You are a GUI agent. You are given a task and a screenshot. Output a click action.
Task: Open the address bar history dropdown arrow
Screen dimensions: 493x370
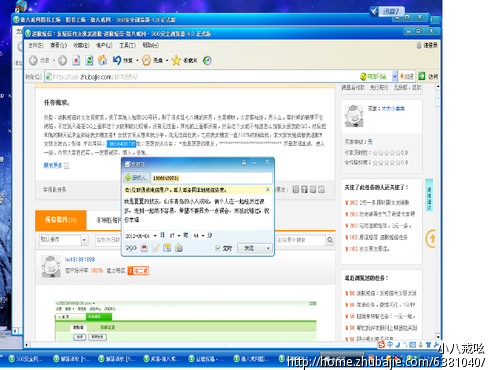[395, 76]
